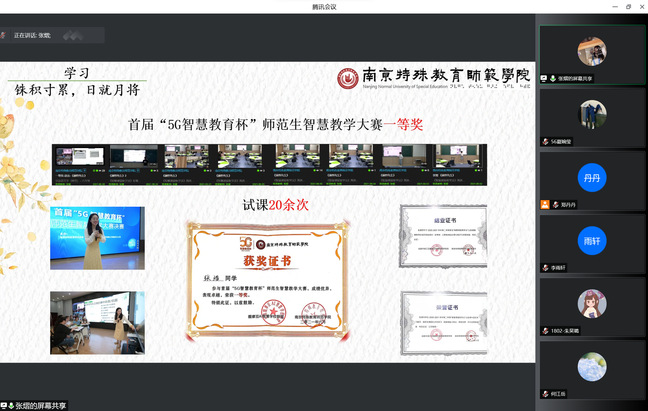This screenshot has width=648, height=411.
Task: Click the mic icon beside 郑丹丹
Action: point(546,205)
